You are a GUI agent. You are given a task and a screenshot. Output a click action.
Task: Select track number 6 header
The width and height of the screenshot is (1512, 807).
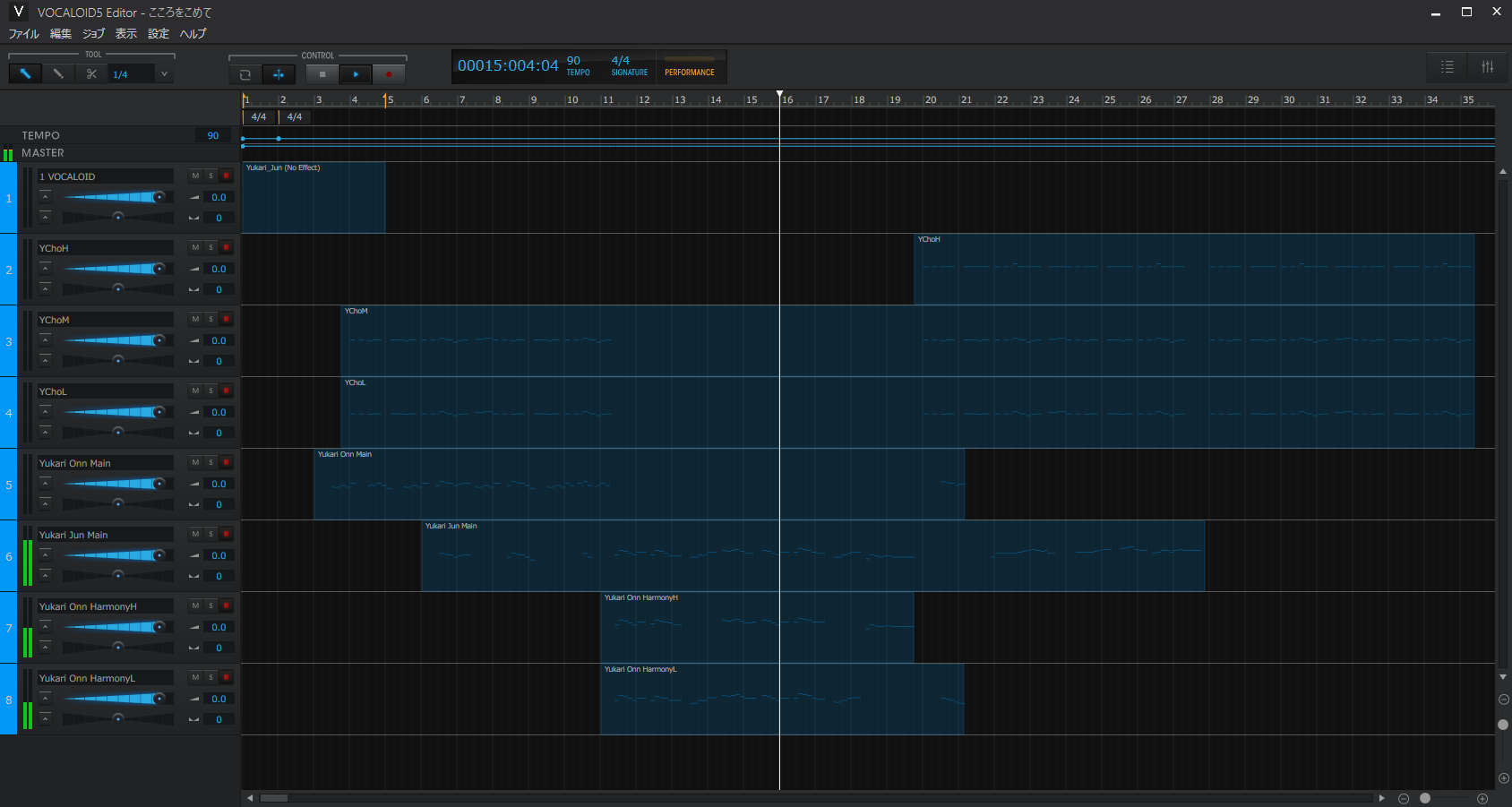[x=9, y=556]
